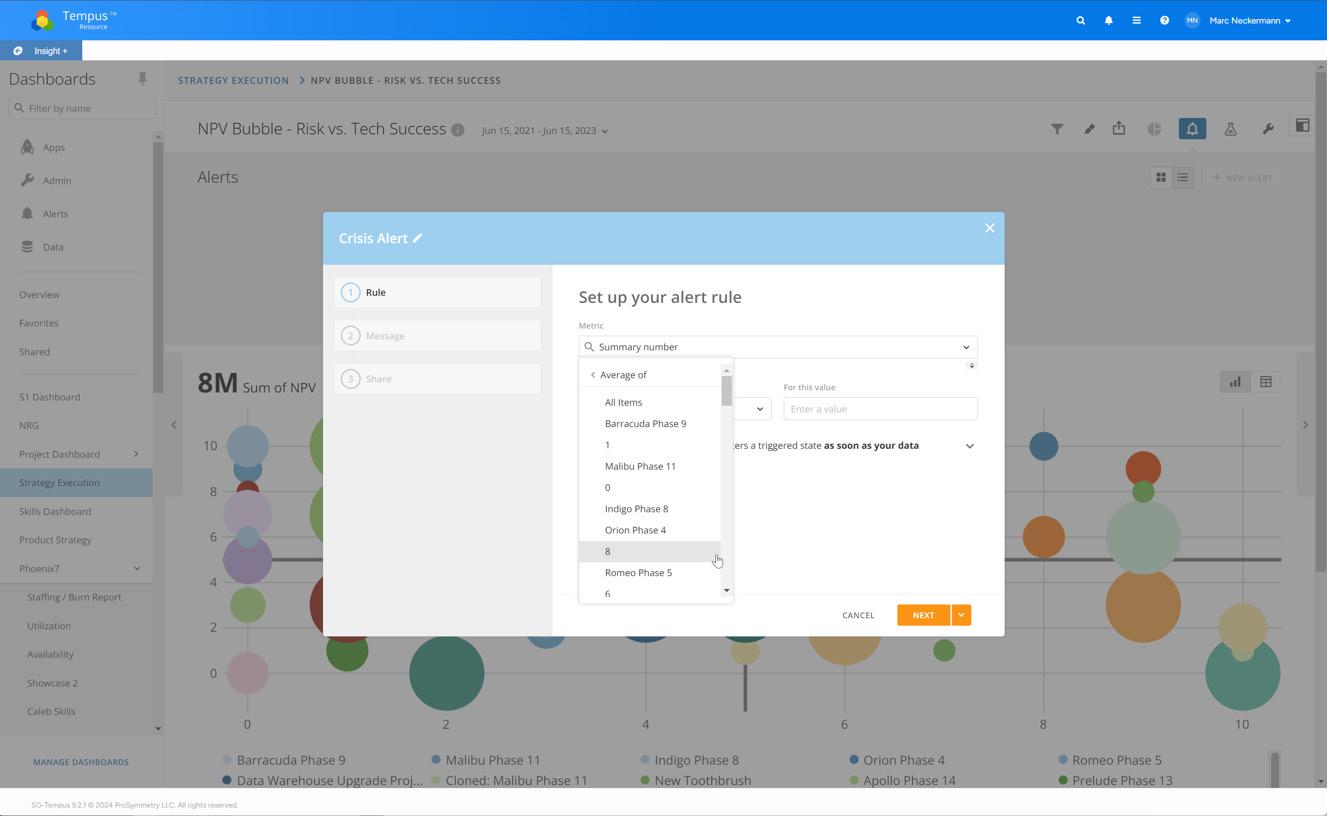Image resolution: width=1329 pixels, height=816 pixels.
Task: Go back from Average of submenu
Action: click(x=592, y=375)
